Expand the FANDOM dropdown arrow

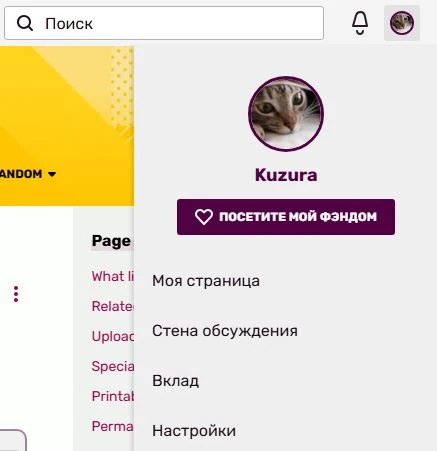pyautogui.click(x=52, y=174)
